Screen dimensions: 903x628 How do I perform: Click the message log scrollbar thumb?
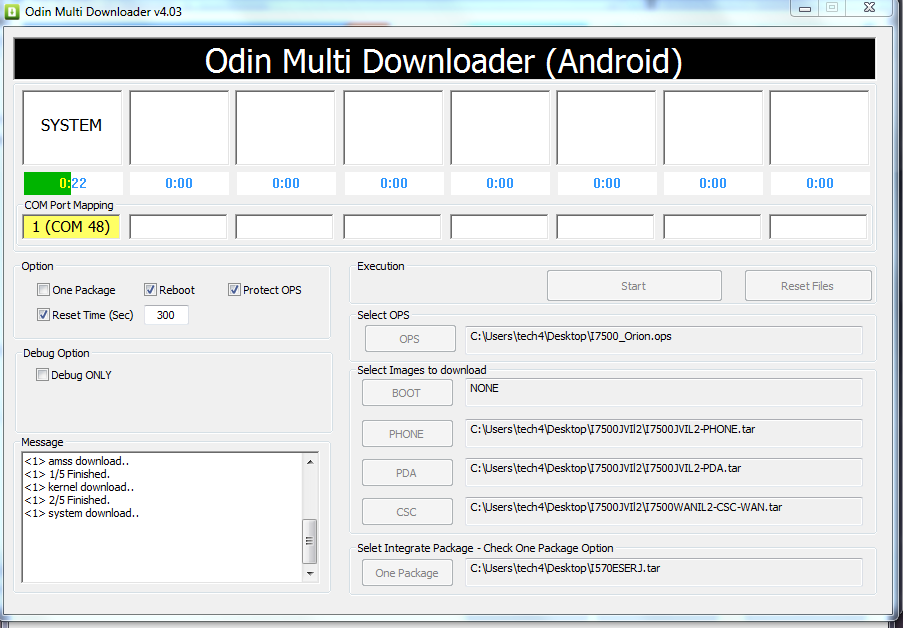[310, 541]
